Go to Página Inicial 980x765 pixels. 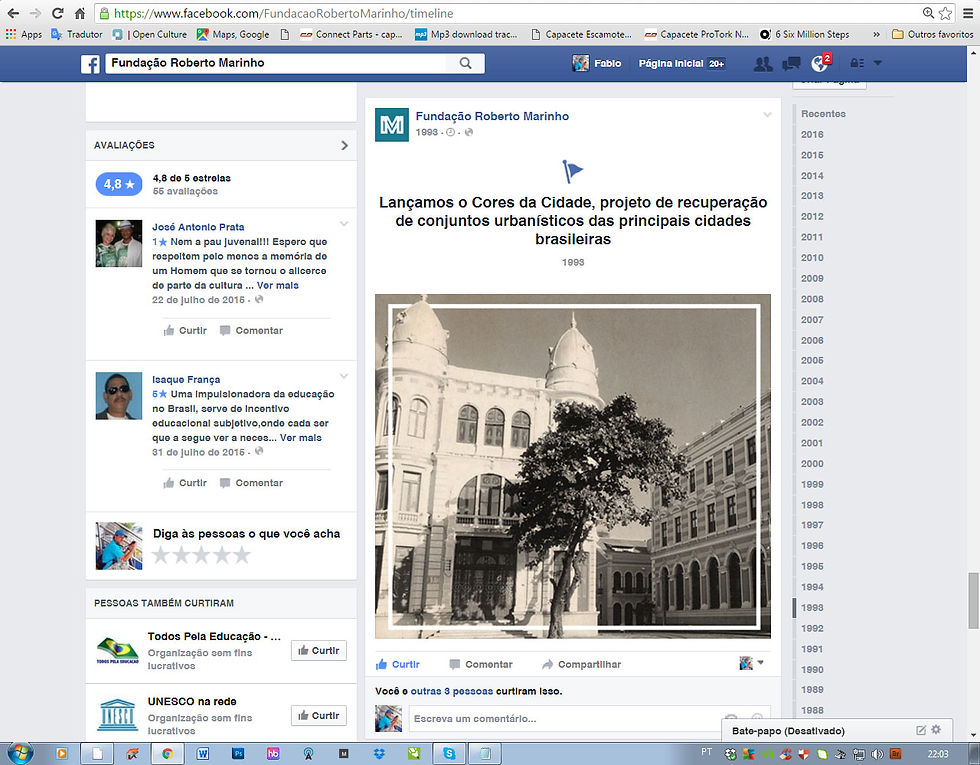(x=671, y=63)
